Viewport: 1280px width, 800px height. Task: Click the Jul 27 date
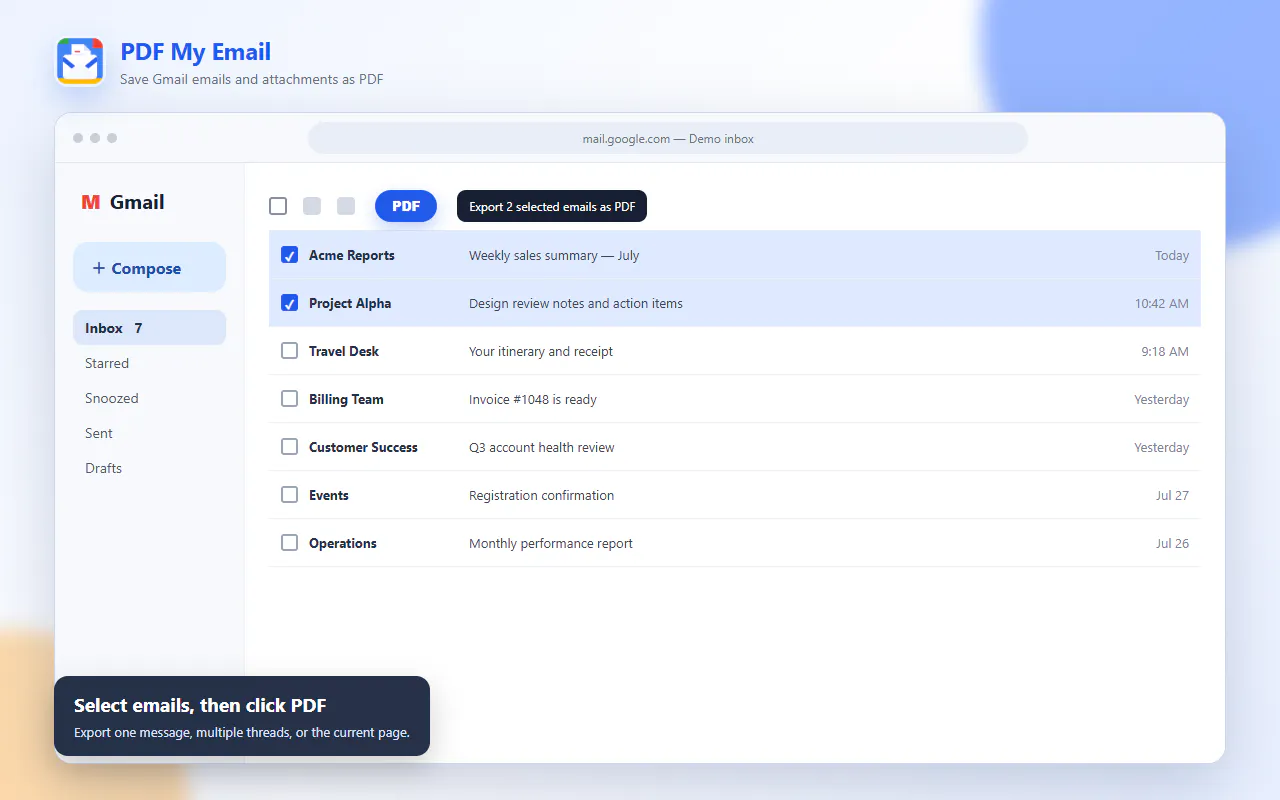(x=1172, y=495)
